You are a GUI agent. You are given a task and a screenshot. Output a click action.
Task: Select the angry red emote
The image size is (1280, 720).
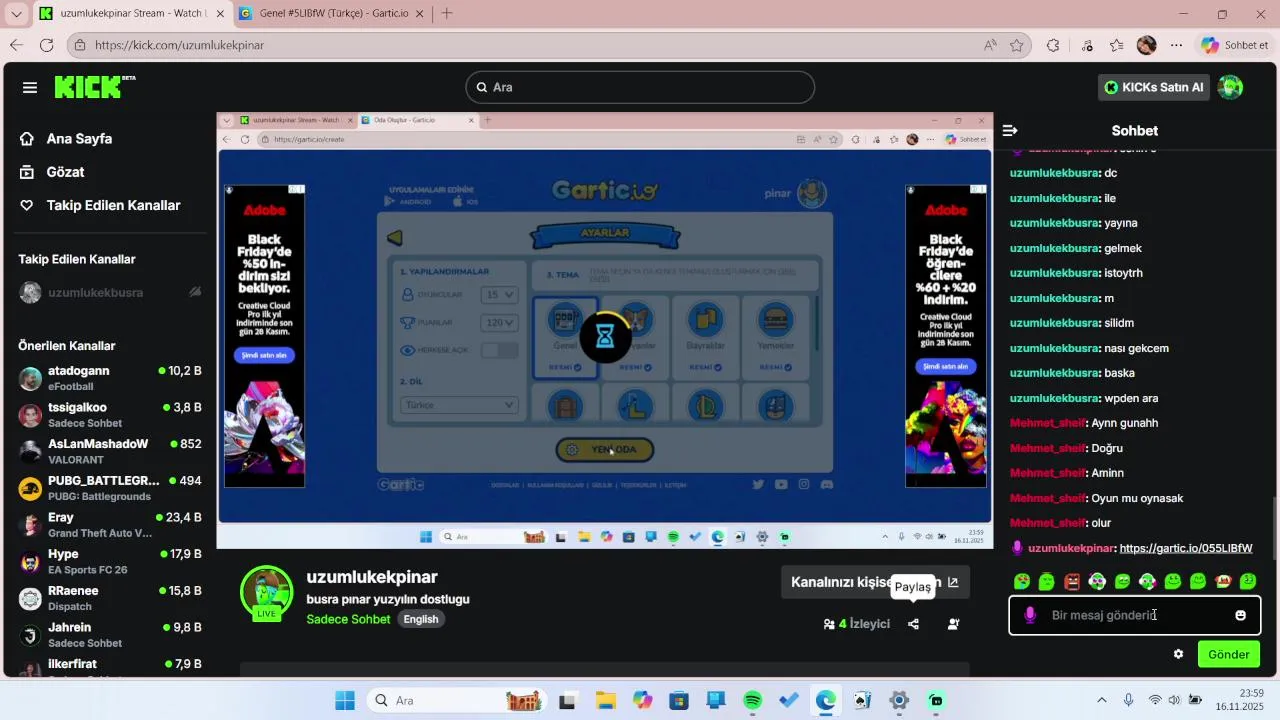click(1072, 581)
